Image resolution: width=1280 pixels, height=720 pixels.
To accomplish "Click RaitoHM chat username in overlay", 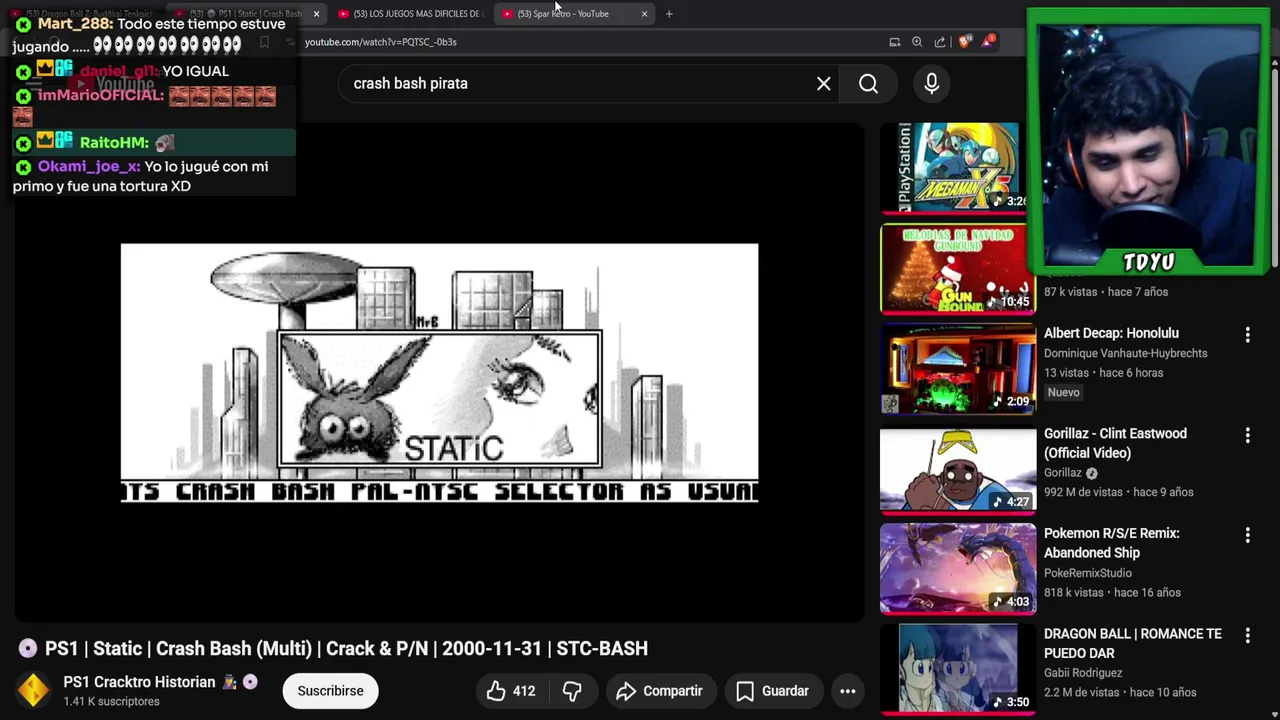I will [x=113, y=143].
